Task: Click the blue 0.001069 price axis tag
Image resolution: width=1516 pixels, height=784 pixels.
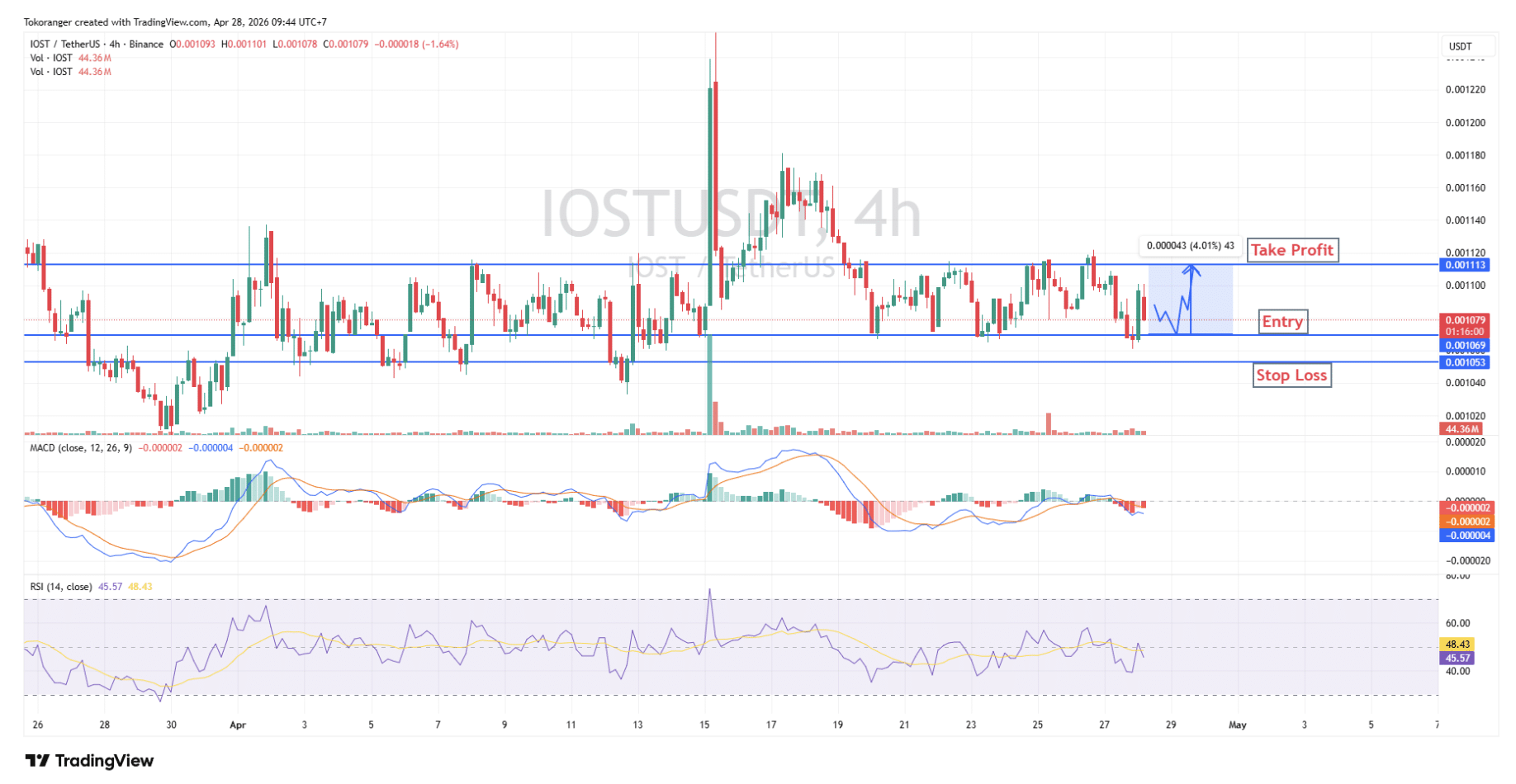Action: (1466, 346)
